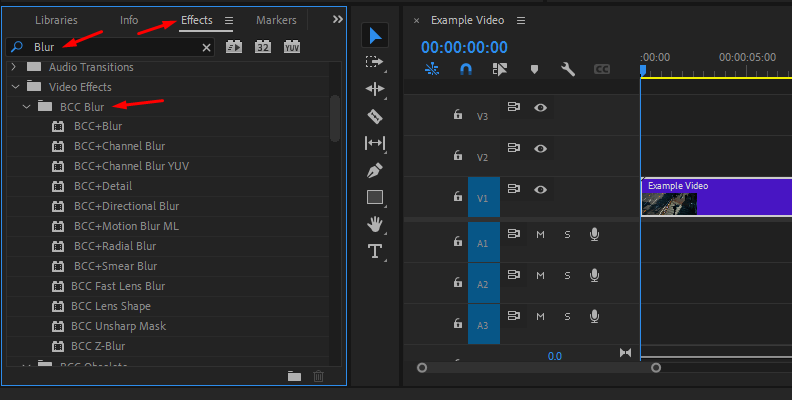The height and width of the screenshot is (400, 792).
Task: Toggle A2 track targeting
Action: pyautogui.click(x=483, y=283)
